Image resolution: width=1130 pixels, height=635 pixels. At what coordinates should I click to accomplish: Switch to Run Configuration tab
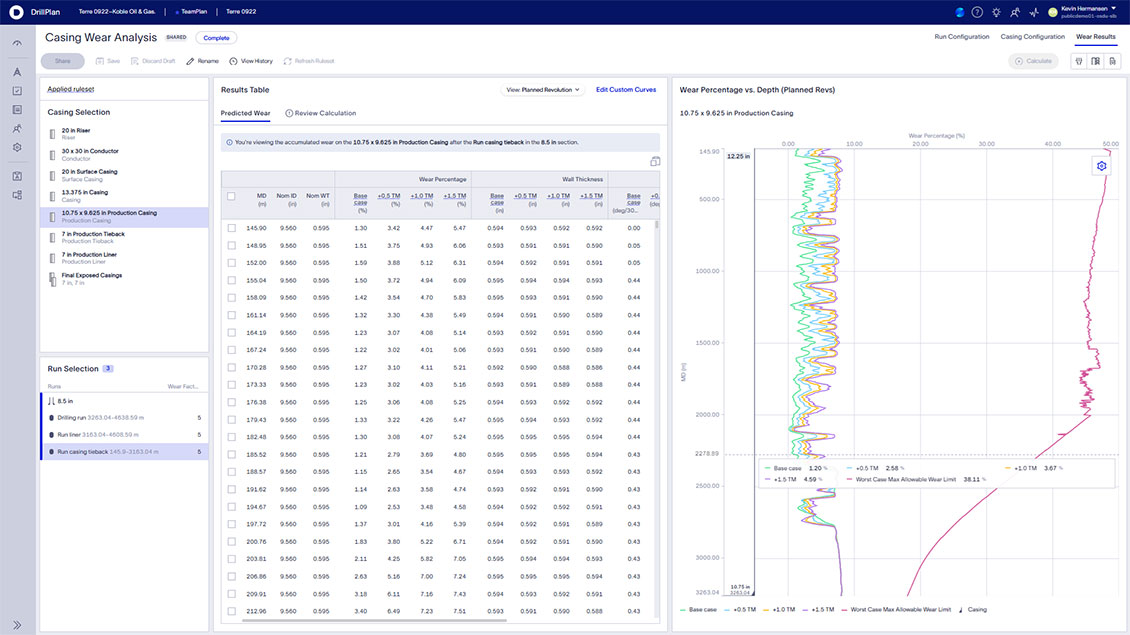pos(961,37)
